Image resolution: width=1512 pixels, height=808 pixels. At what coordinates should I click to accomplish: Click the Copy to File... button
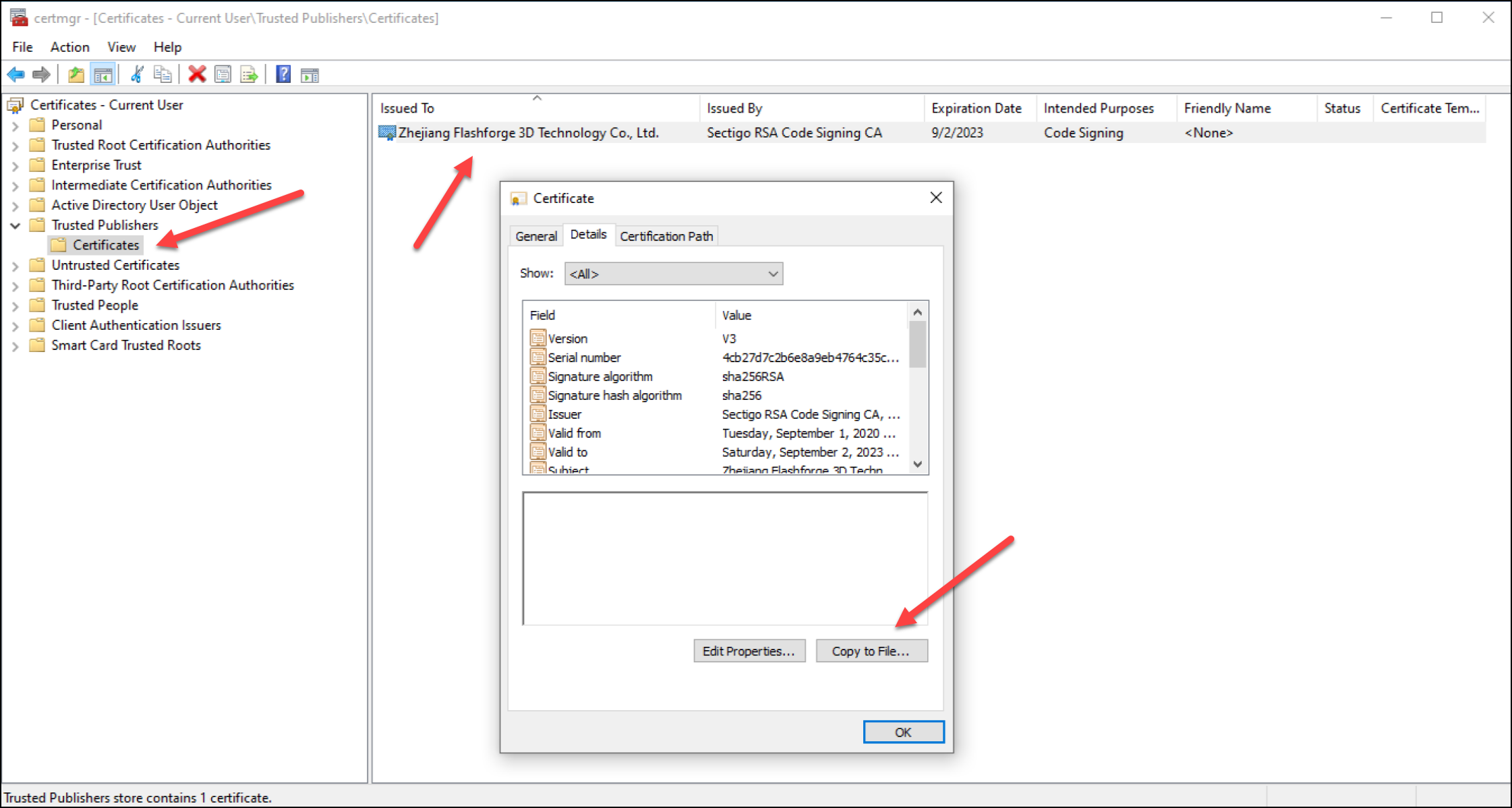pos(871,651)
